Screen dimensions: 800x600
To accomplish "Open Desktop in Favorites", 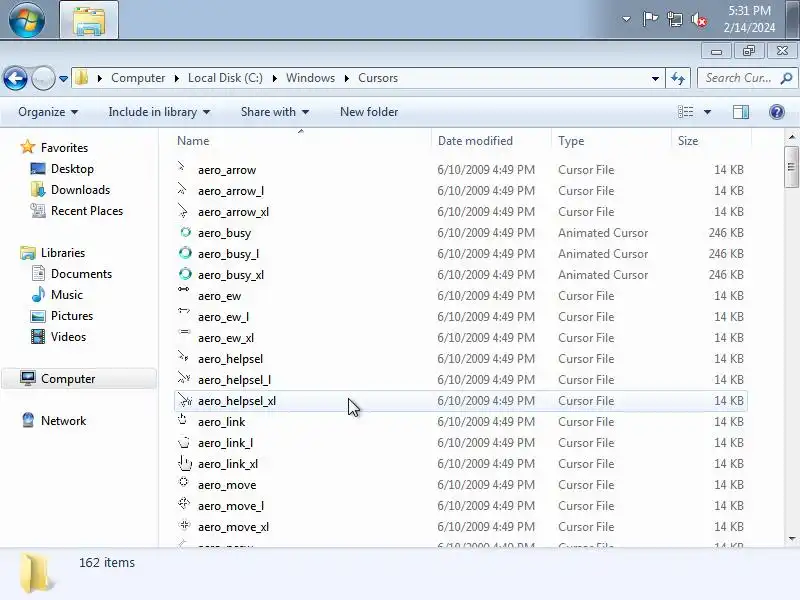I will (72, 169).
